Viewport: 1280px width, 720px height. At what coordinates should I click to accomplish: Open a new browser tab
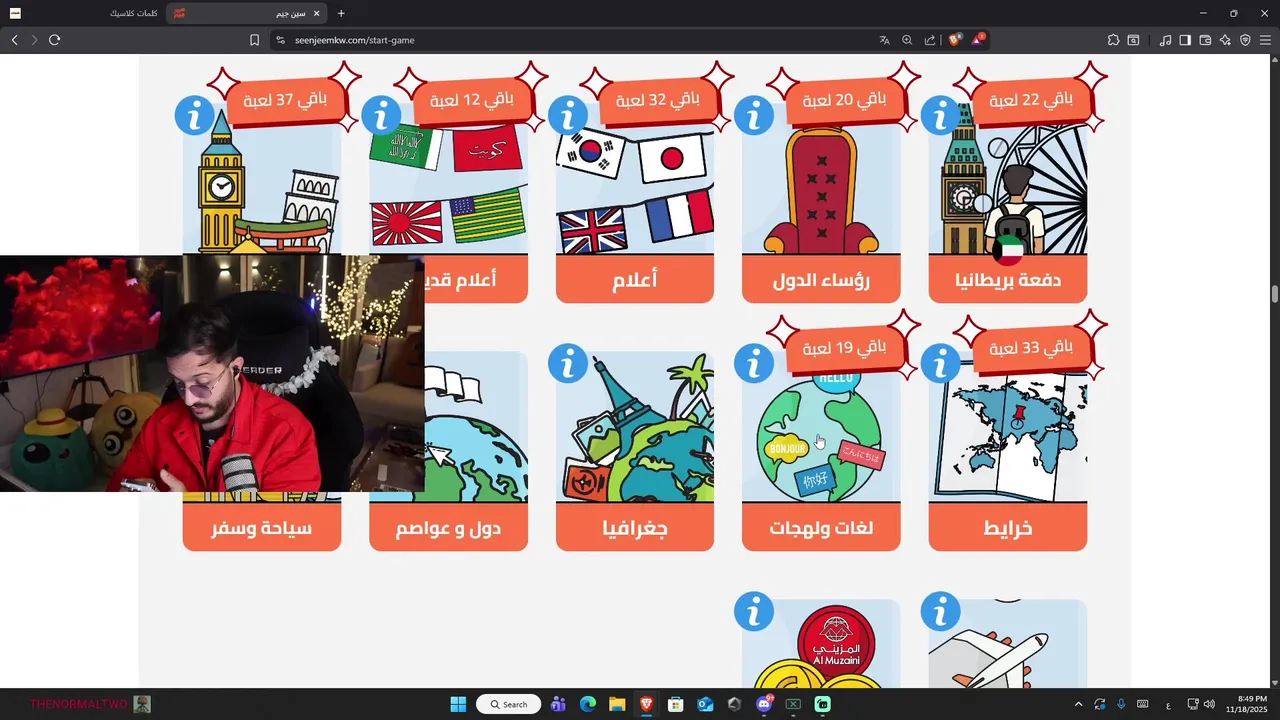[341, 13]
